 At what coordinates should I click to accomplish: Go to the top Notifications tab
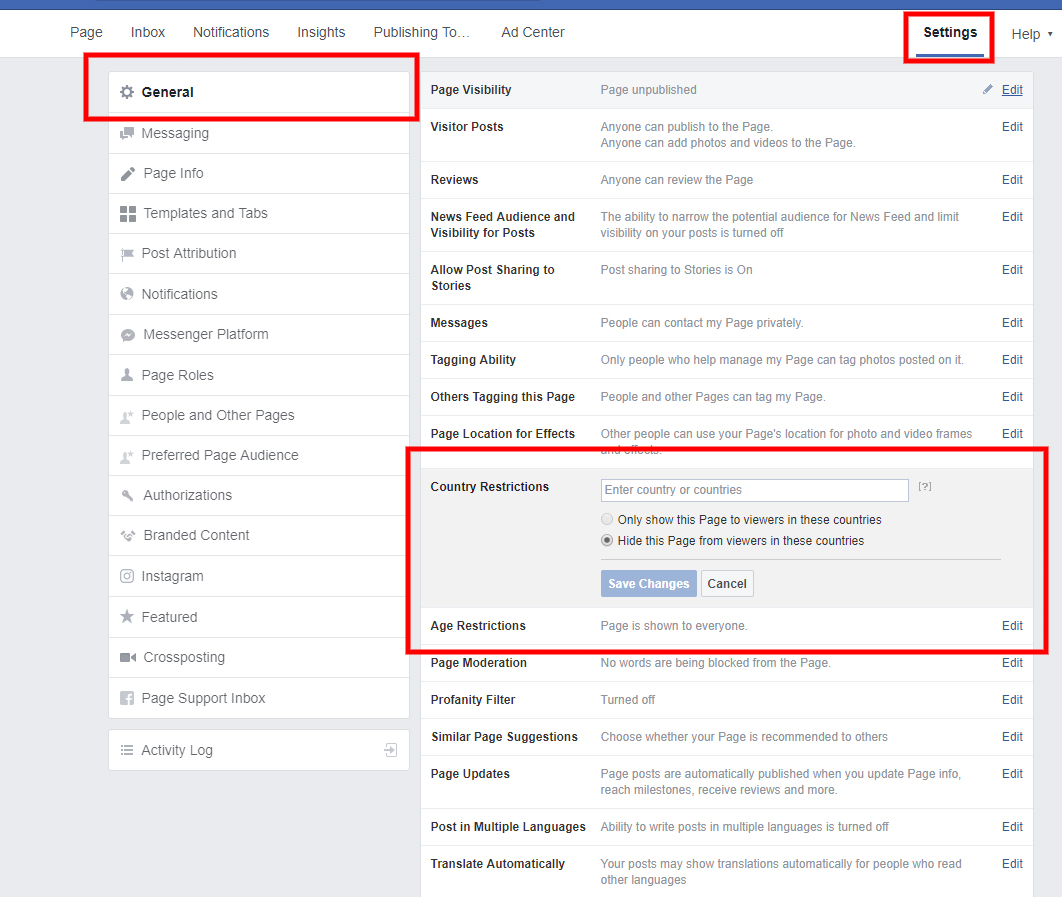click(231, 32)
